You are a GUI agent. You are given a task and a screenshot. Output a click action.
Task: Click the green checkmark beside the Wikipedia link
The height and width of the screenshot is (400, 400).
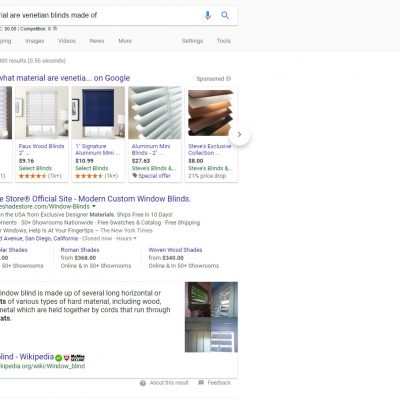pos(59,358)
